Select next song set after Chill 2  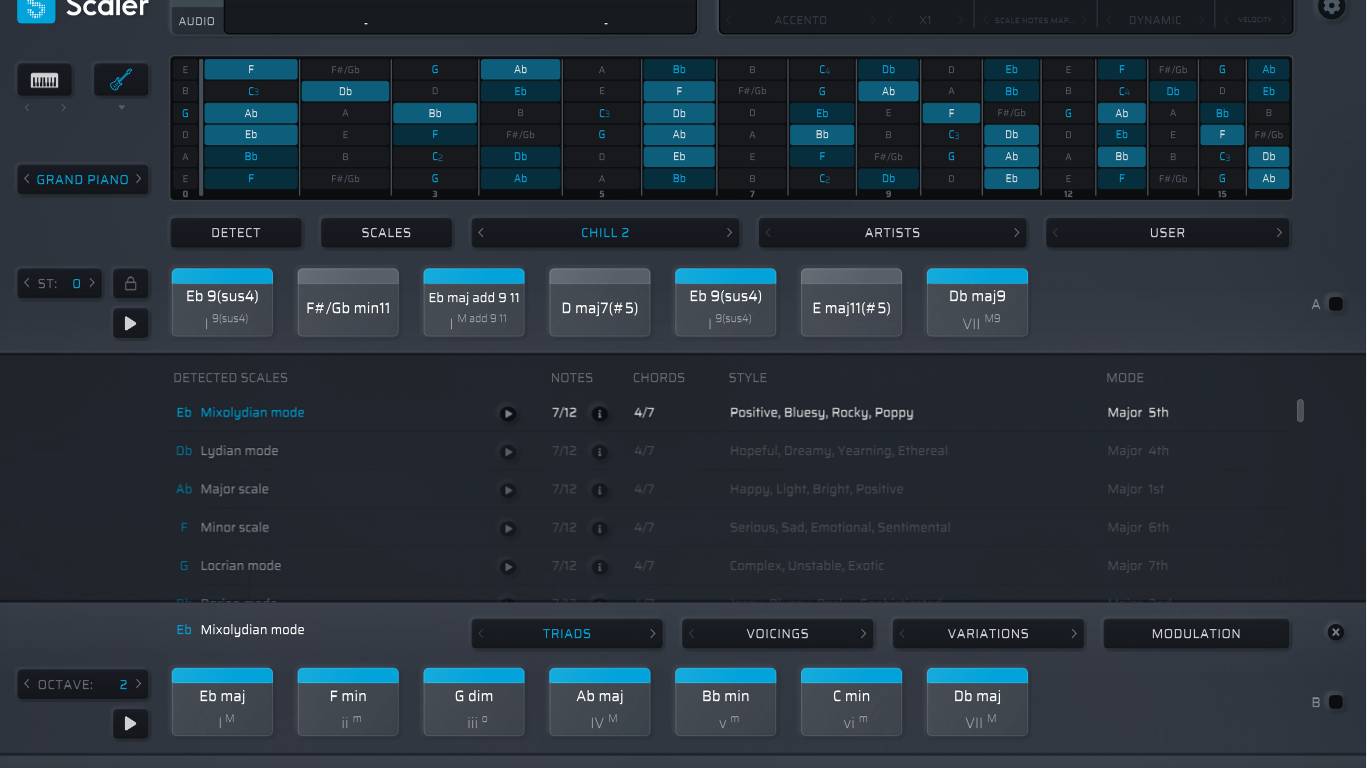(729, 233)
